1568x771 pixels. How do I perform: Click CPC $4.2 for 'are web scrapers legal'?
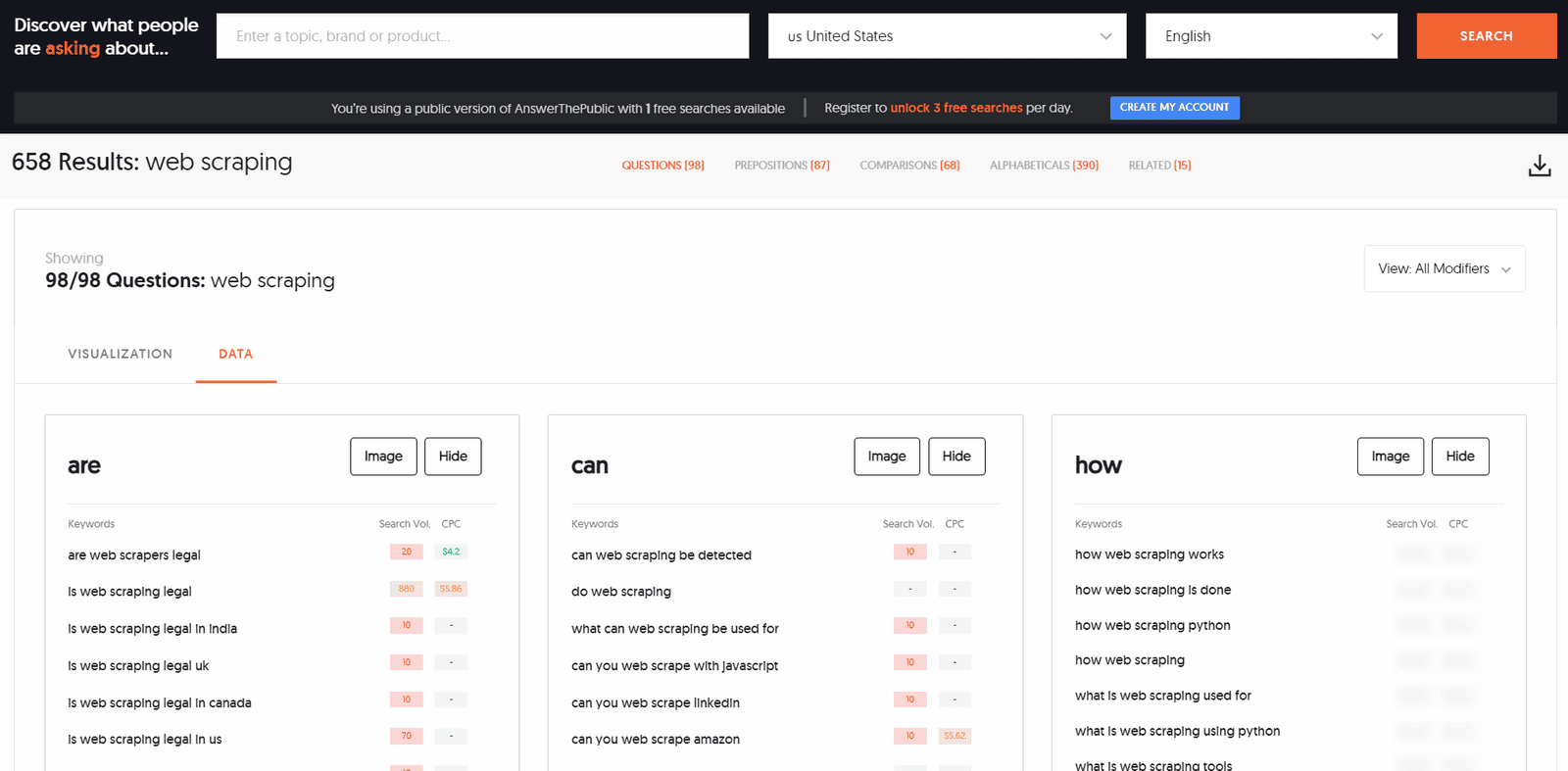tap(451, 552)
